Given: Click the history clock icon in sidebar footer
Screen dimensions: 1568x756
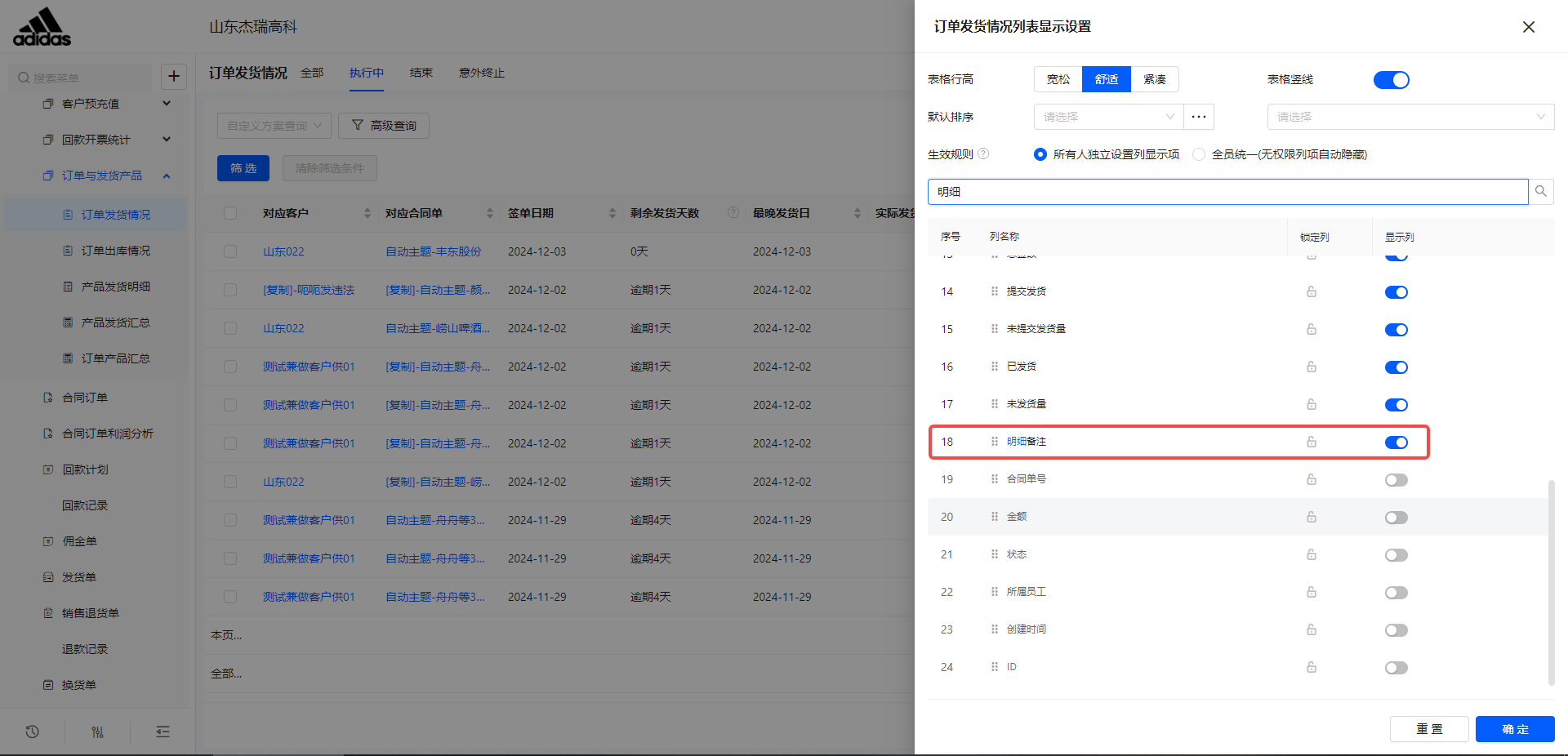Looking at the screenshot, I should pyautogui.click(x=33, y=732).
